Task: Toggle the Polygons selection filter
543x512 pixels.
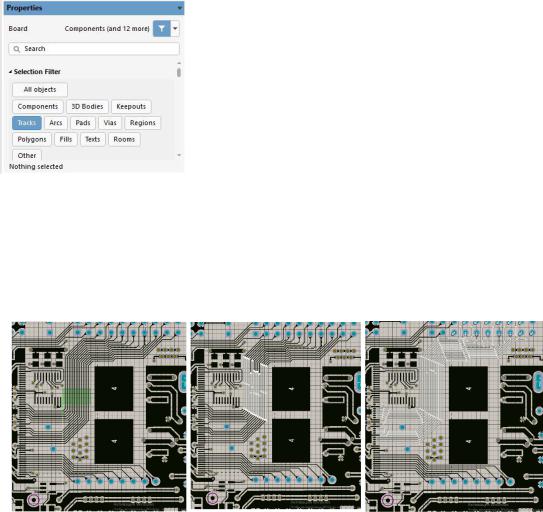Action: click(x=32, y=139)
